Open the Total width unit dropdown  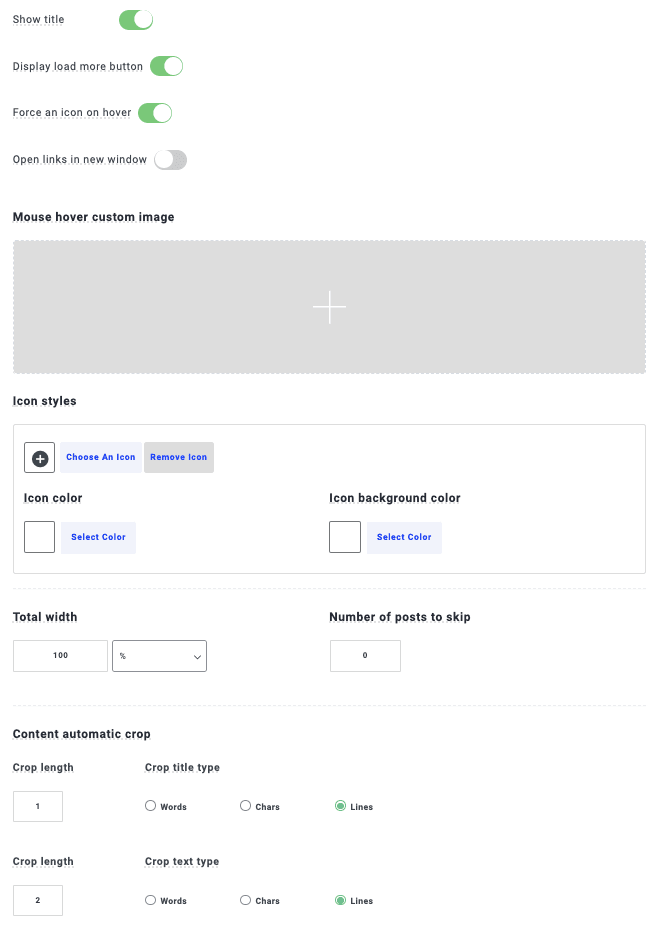(x=160, y=656)
